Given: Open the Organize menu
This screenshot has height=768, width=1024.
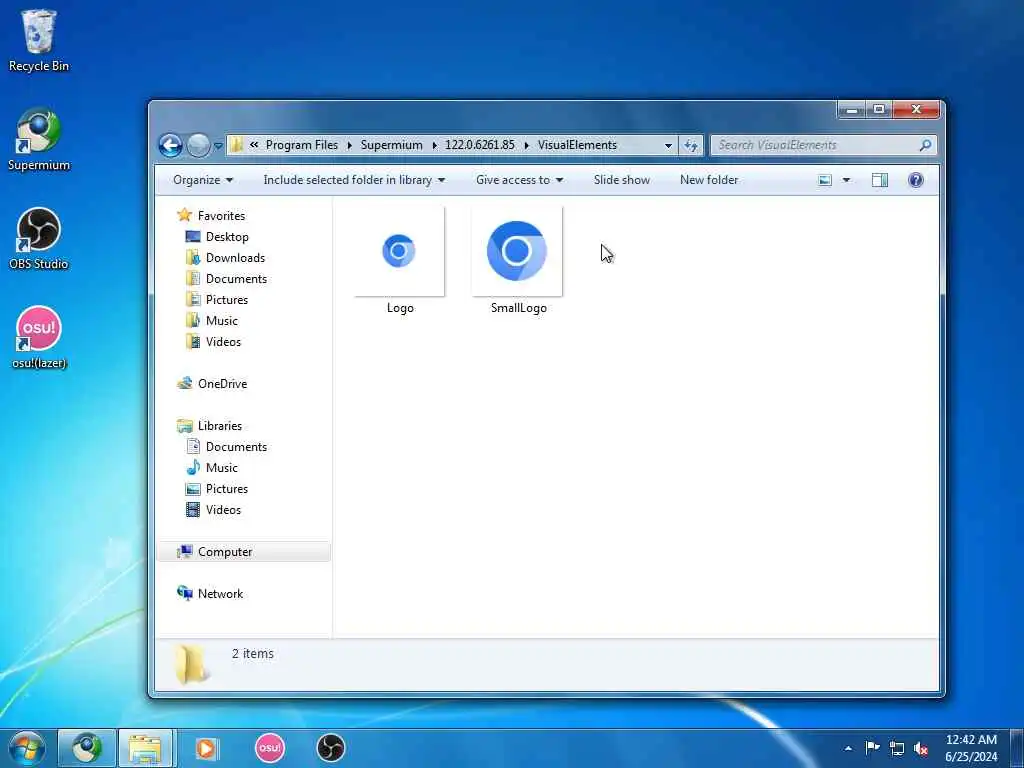Looking at the screenshot, I should pyautogui.click(x=202, y=180).
